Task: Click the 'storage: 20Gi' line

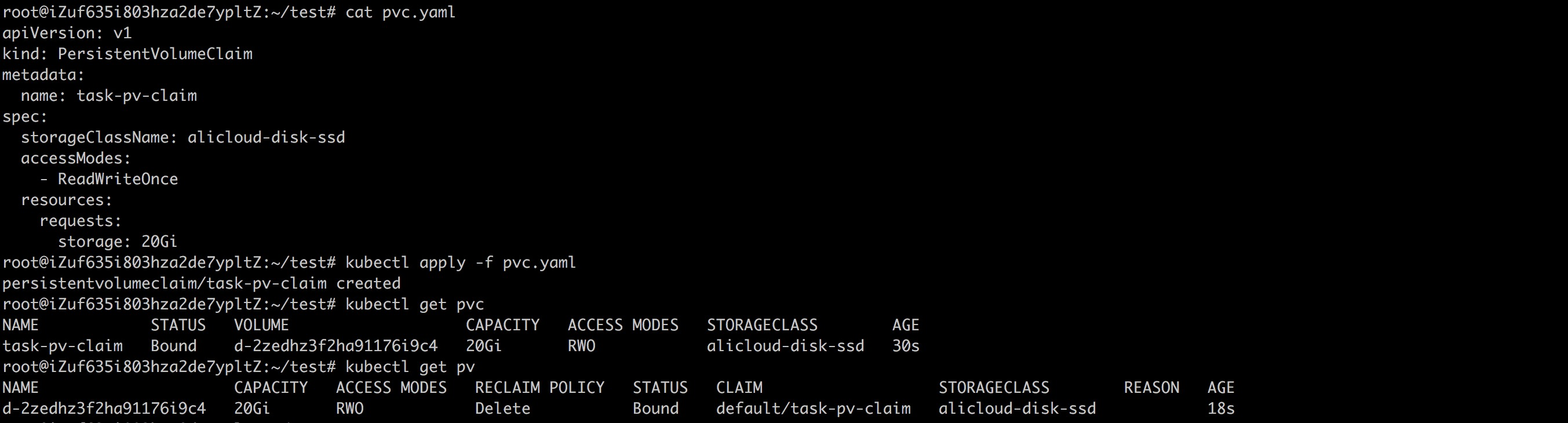Action: click(x=118, y=242)
